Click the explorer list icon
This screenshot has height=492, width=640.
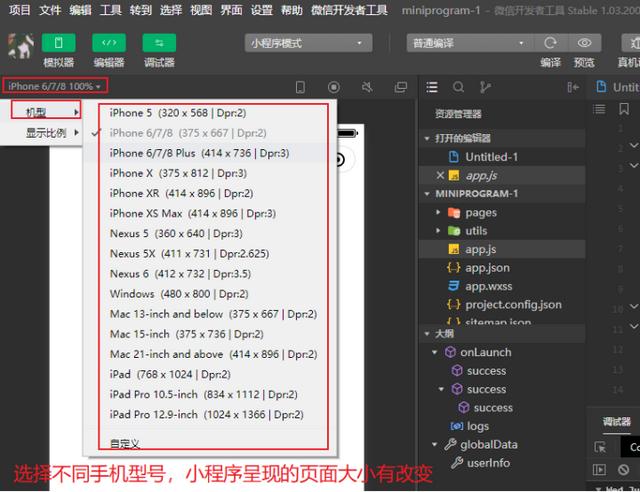click(x=432, y=88)
